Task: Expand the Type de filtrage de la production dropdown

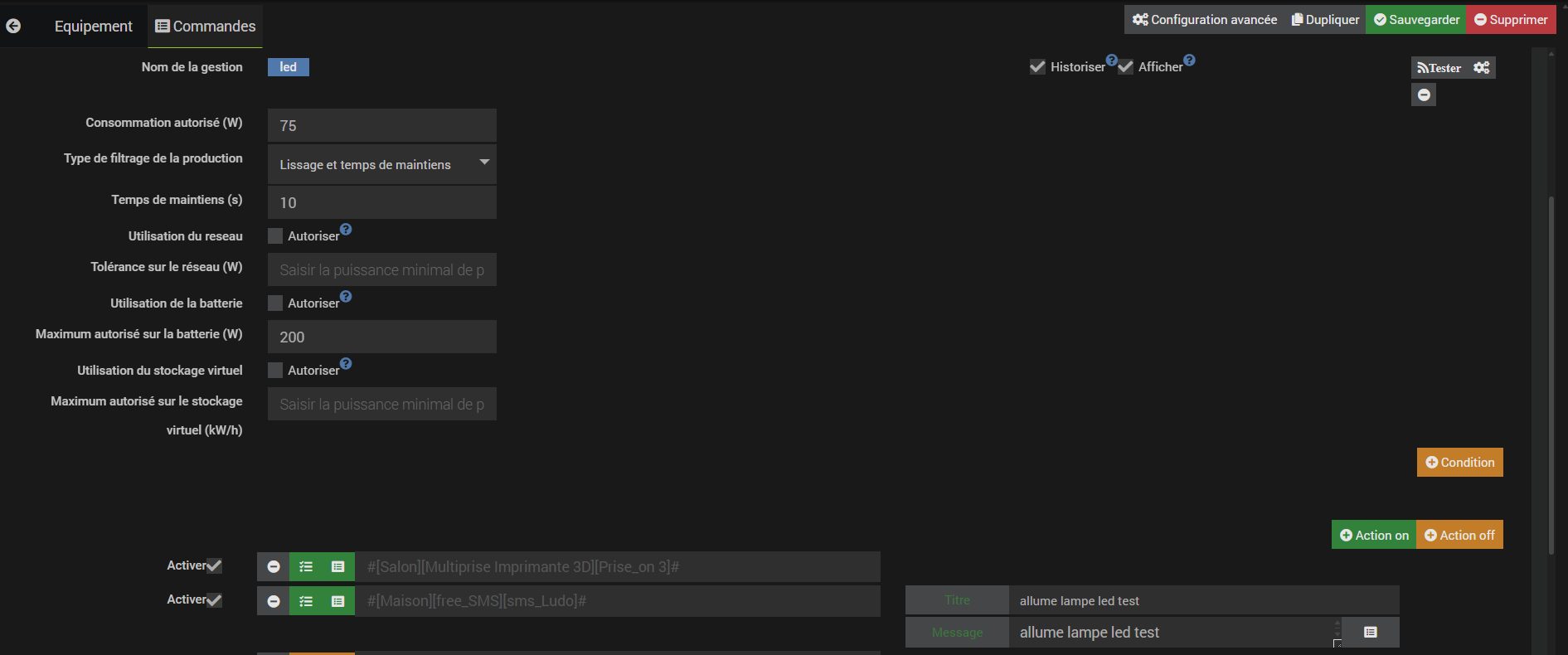Action: (x=382, y=164)
